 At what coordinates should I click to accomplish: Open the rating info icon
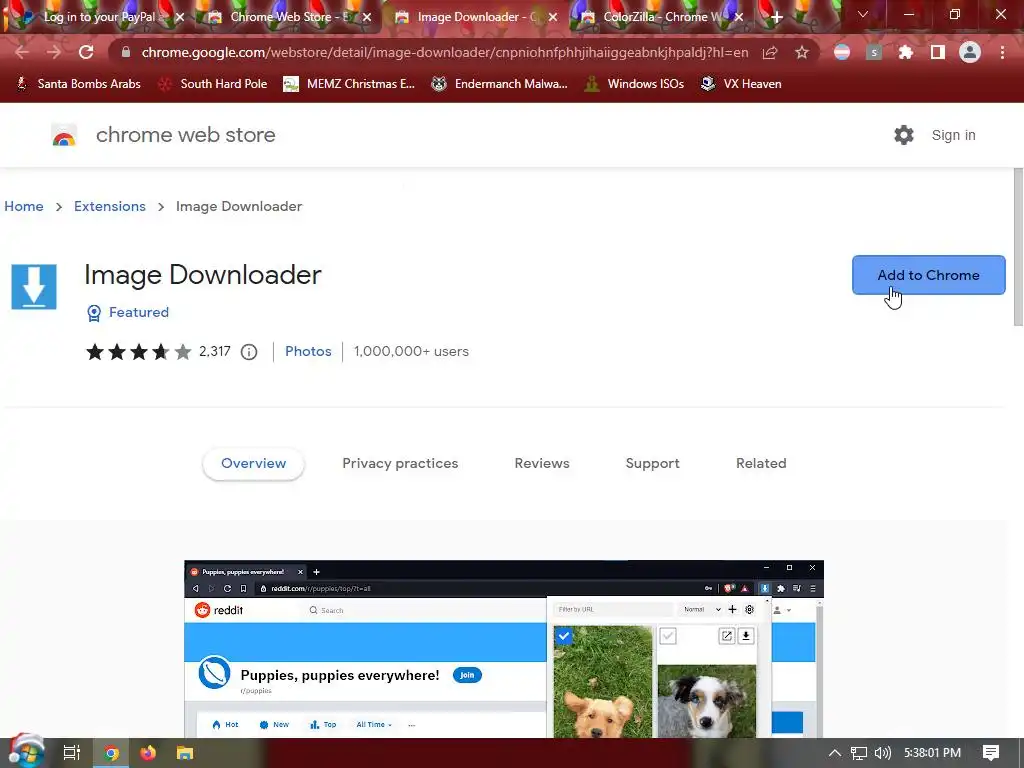coord(249,352)
